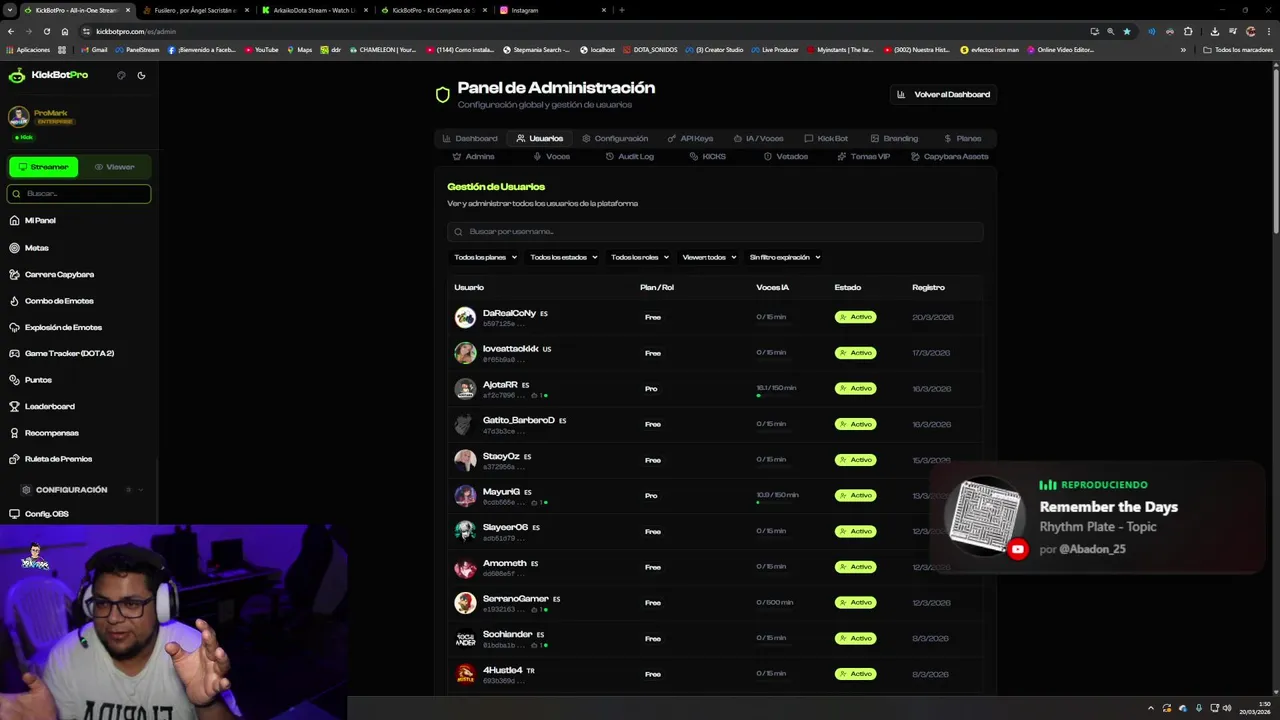Screen dimensions: 1280x720
Task: Toggle Activo status for AjotaRR
Action: (x=856, y=388)
